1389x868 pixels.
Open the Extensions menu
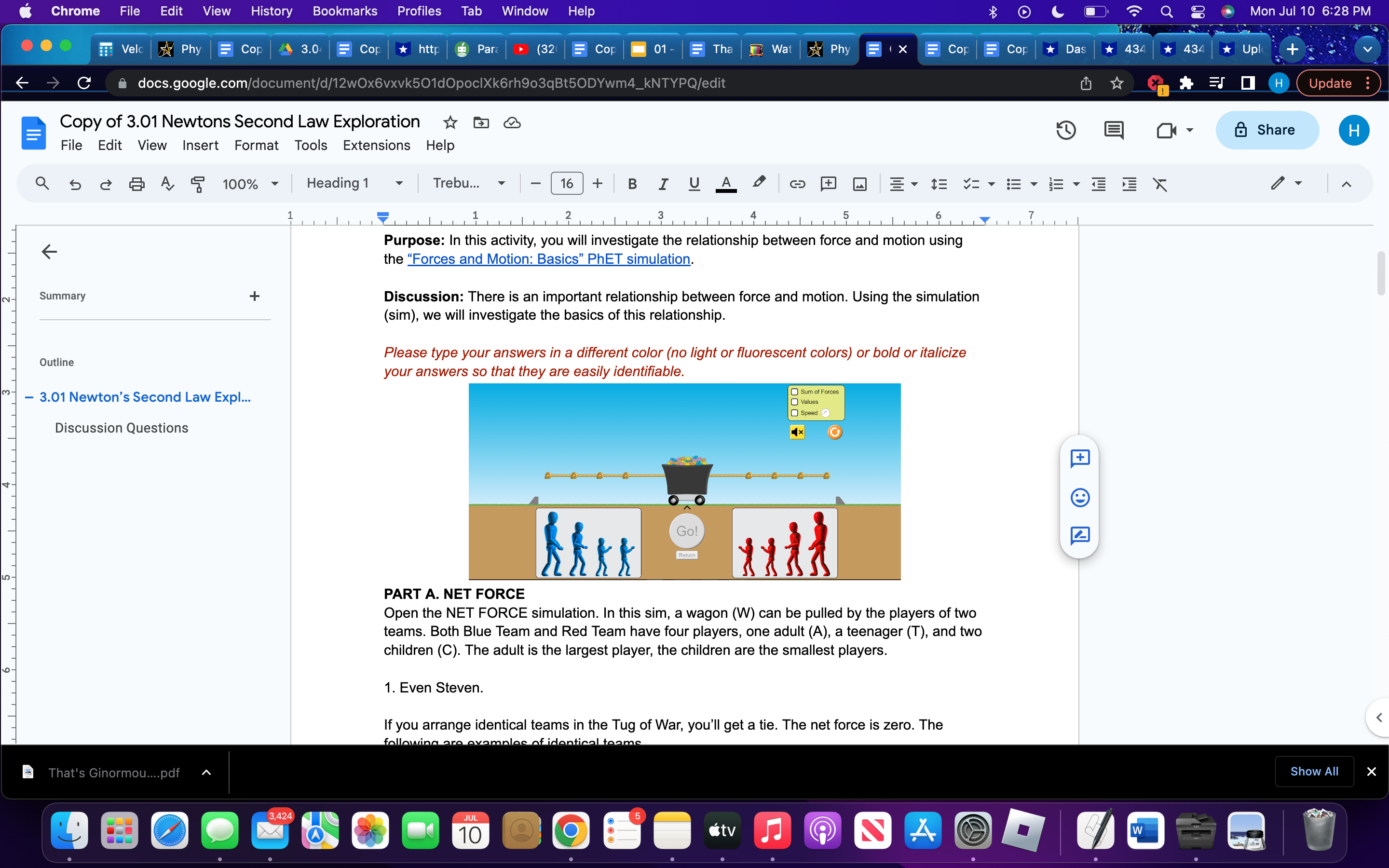tap(377, 145)
